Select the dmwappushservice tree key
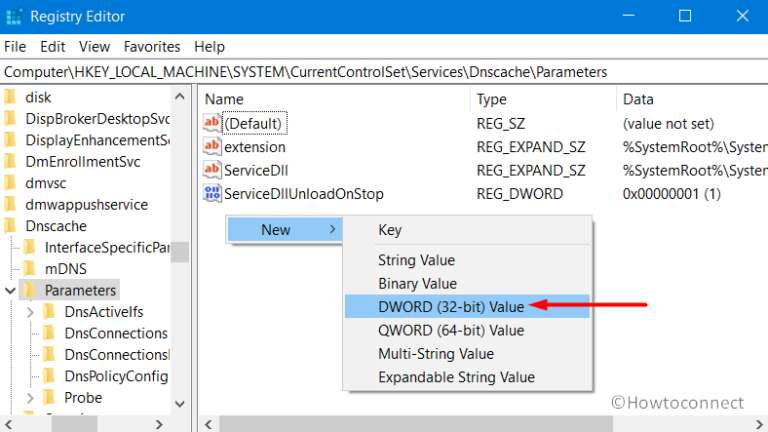768x432 pixels. [87, 204]
